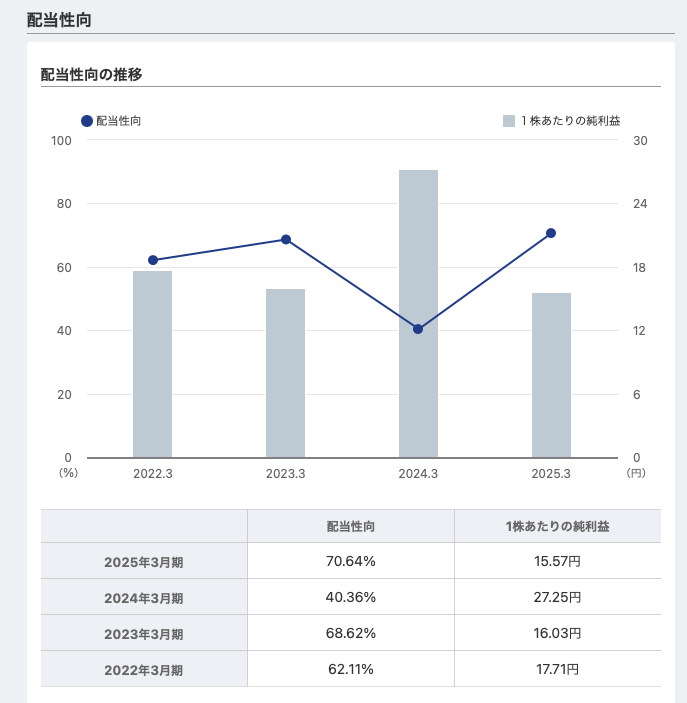Click the 1株あたりの純利益 legend gray square
The height and width of the screenshot is (703, 687).
coord(509,121)
